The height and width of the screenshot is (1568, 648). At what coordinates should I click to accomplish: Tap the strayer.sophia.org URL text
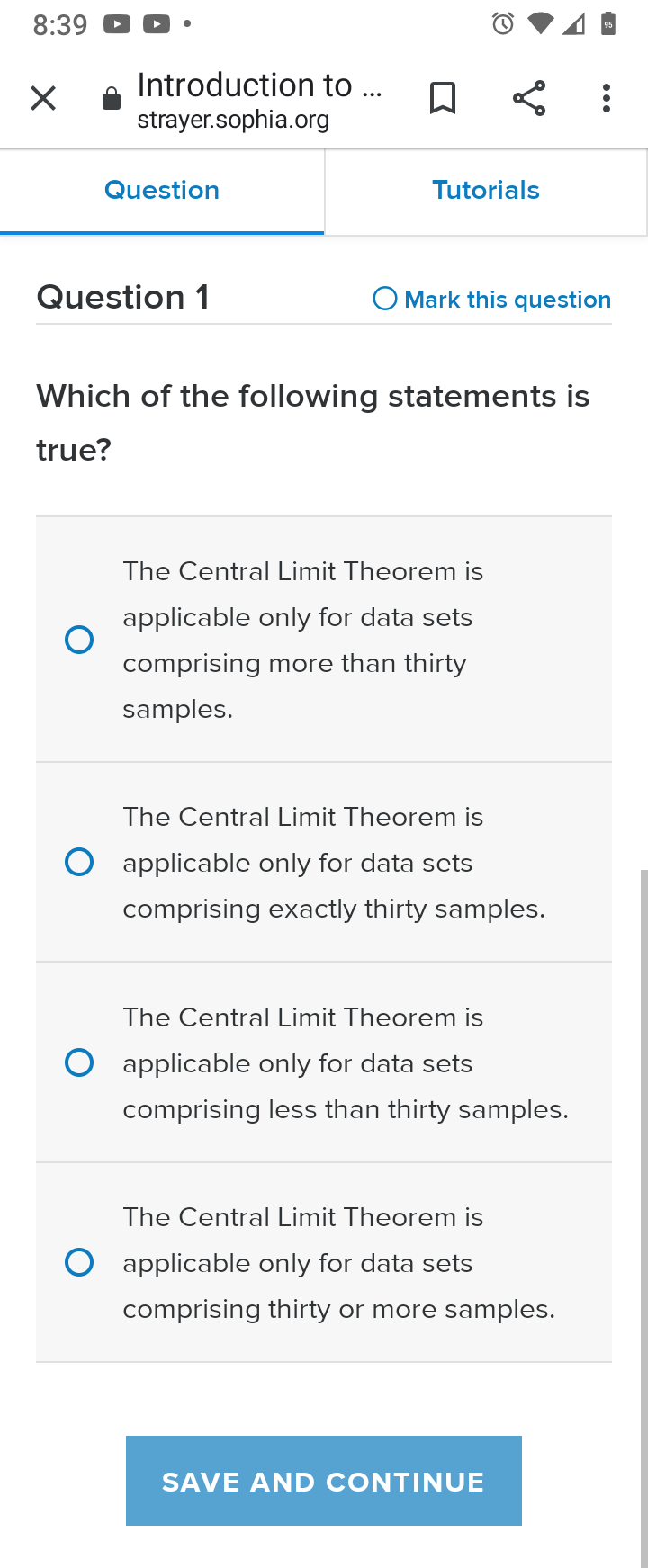233,120
